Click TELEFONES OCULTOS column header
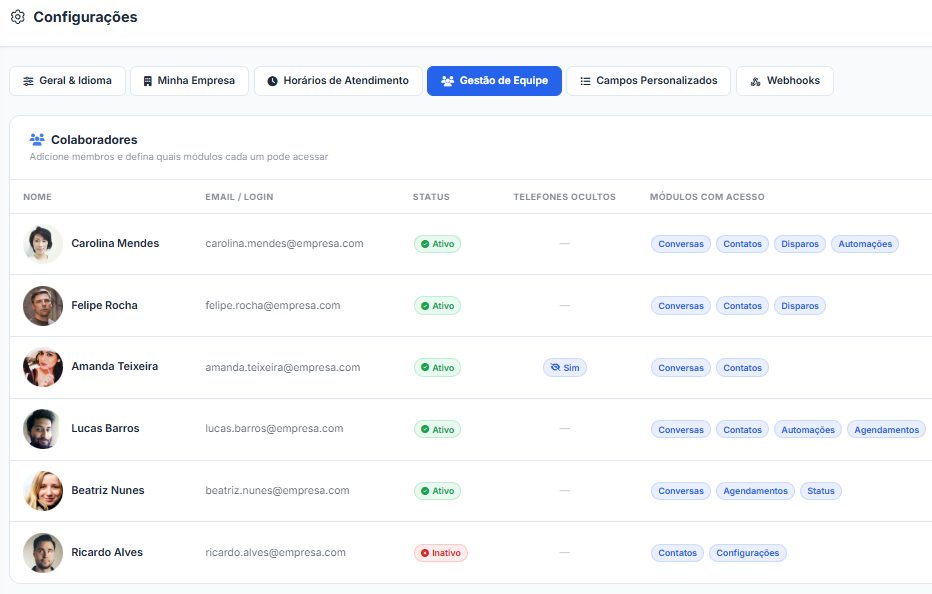Screen dimensions: 932x594 pyautogui.click(x=565, y=197)
